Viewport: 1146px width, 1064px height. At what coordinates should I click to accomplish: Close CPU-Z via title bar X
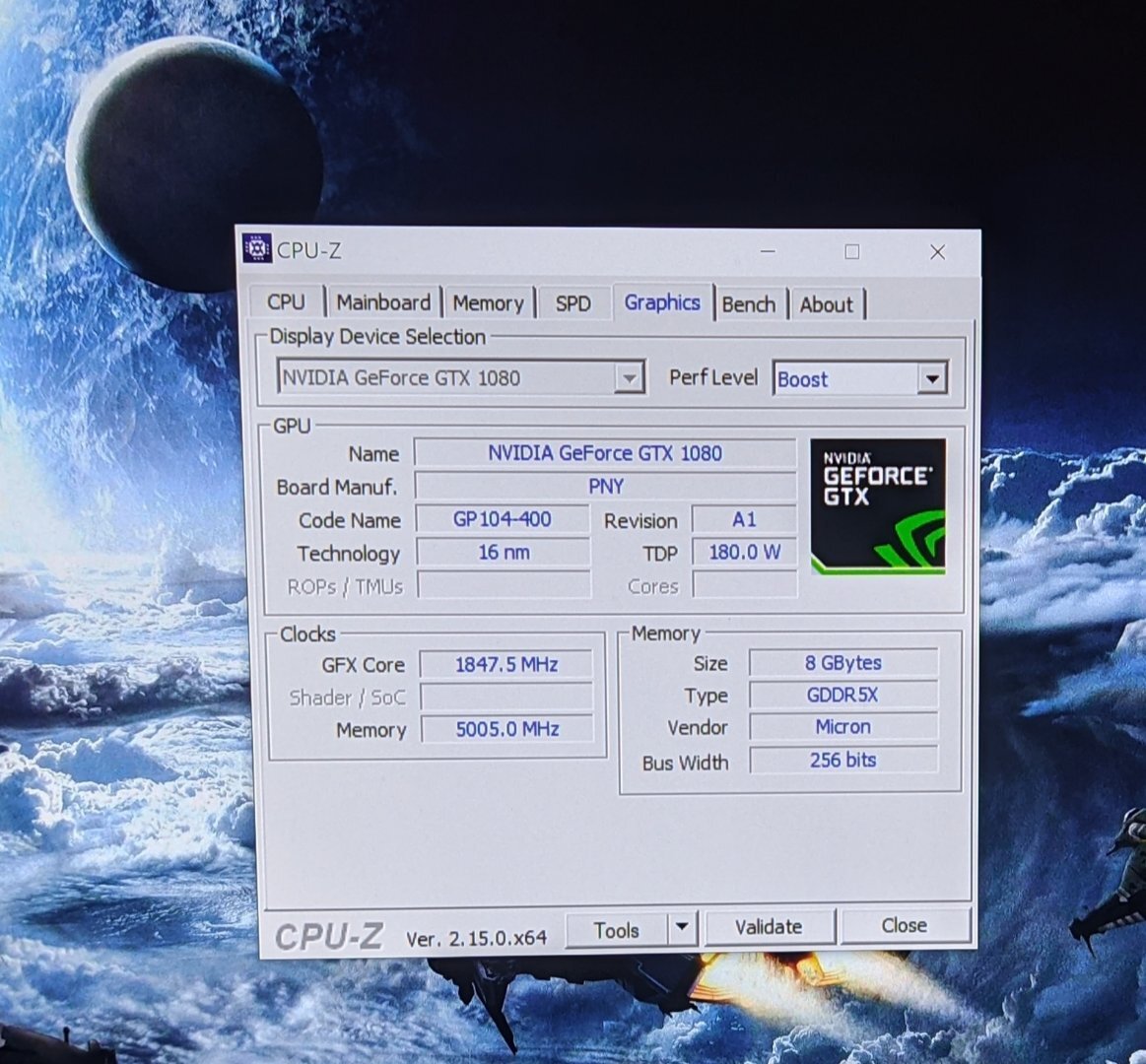pos(938,252)
